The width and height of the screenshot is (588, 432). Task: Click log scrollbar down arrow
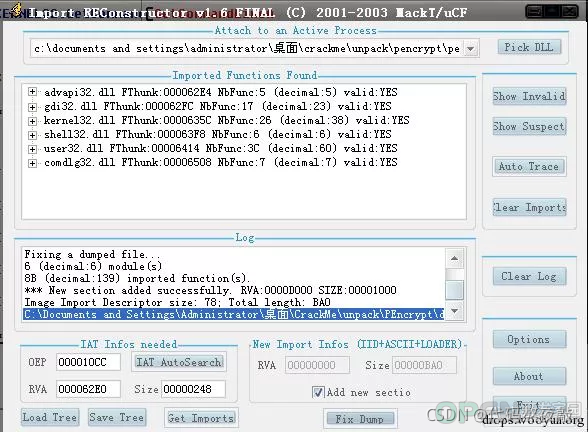454,311
